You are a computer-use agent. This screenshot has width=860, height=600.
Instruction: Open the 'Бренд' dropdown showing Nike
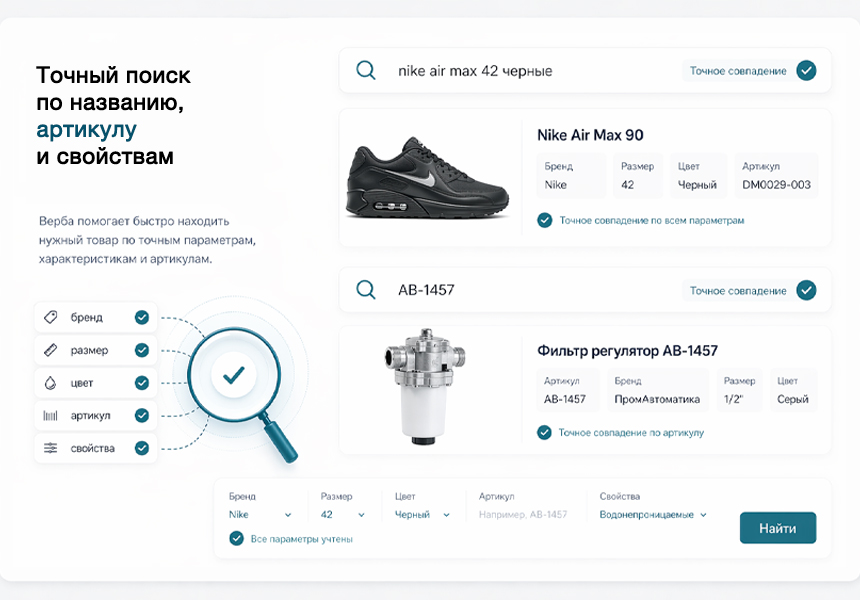[260, 514]
